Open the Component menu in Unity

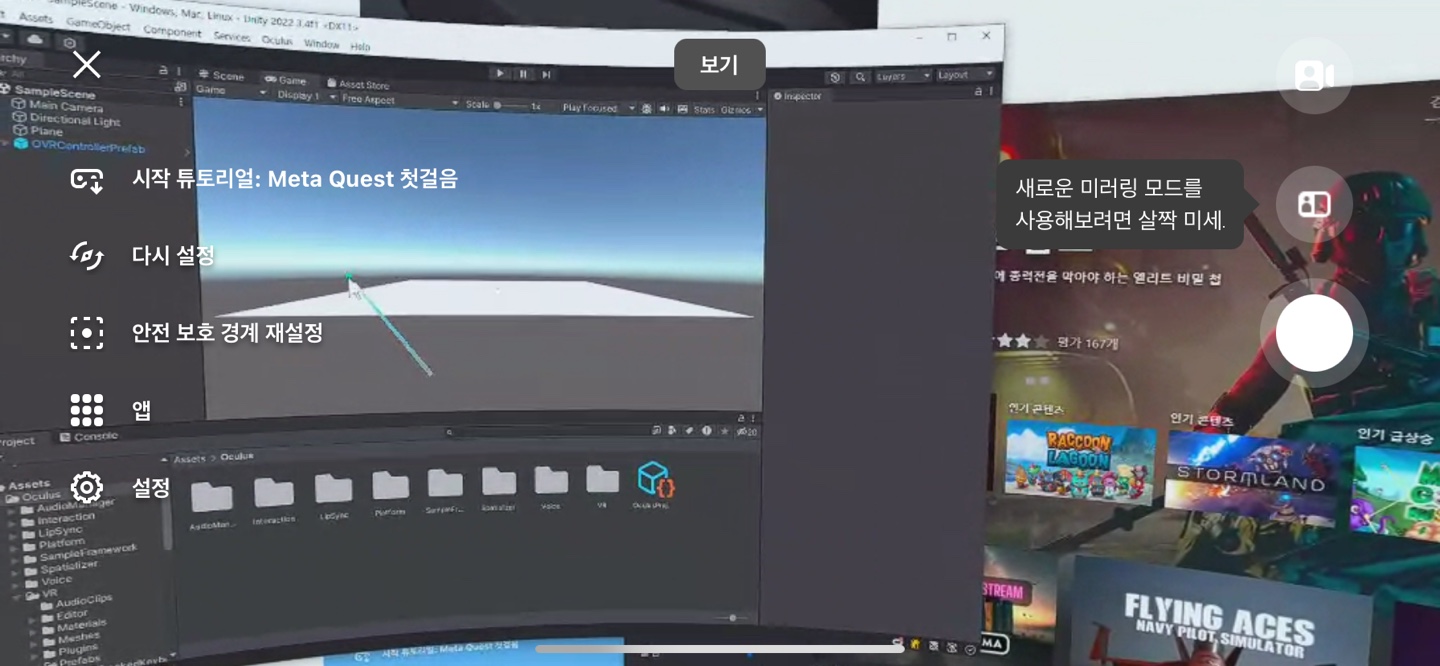click(172, 31)
